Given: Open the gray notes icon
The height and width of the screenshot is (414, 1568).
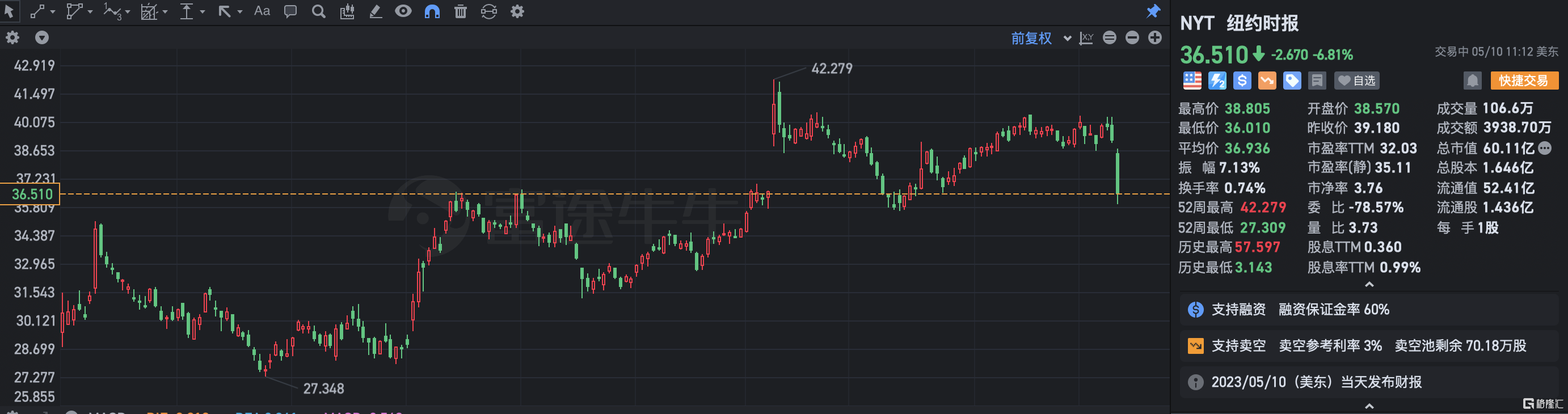Looking at the screenshot, I should point(1317,81).
